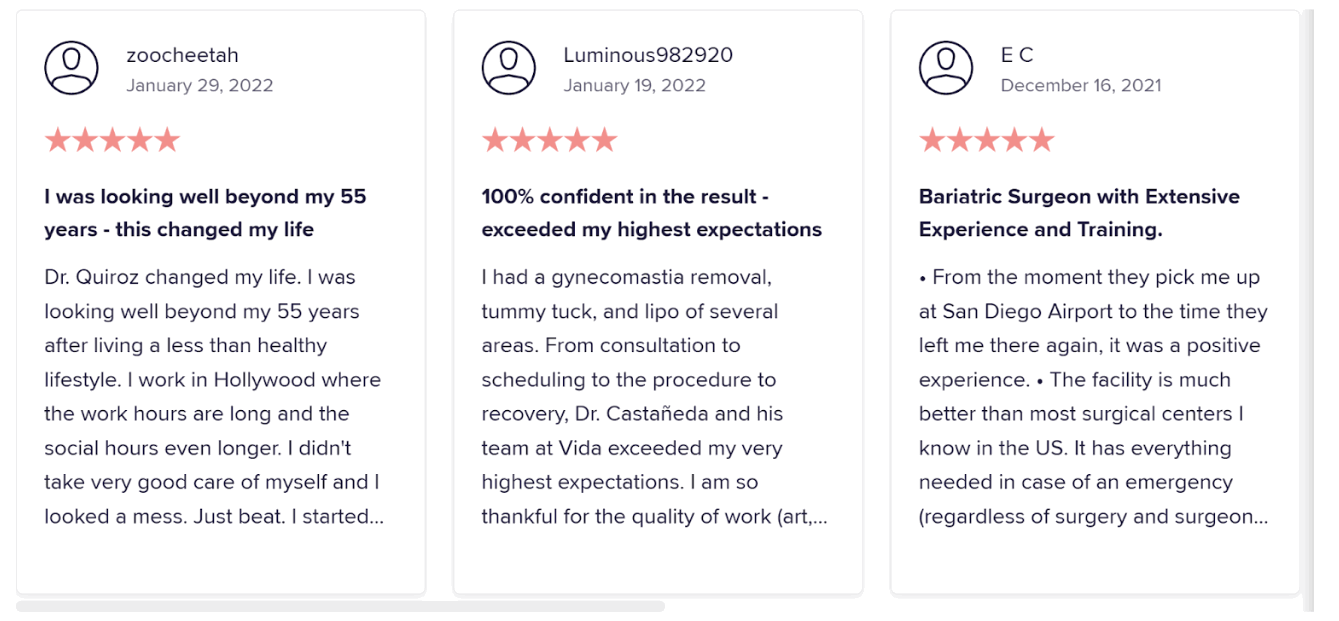Image resolution: width=1339 pixels, height=621 pixels.
Task: Click the star rating on zoocheetah's review
Action: pos(112,140)
